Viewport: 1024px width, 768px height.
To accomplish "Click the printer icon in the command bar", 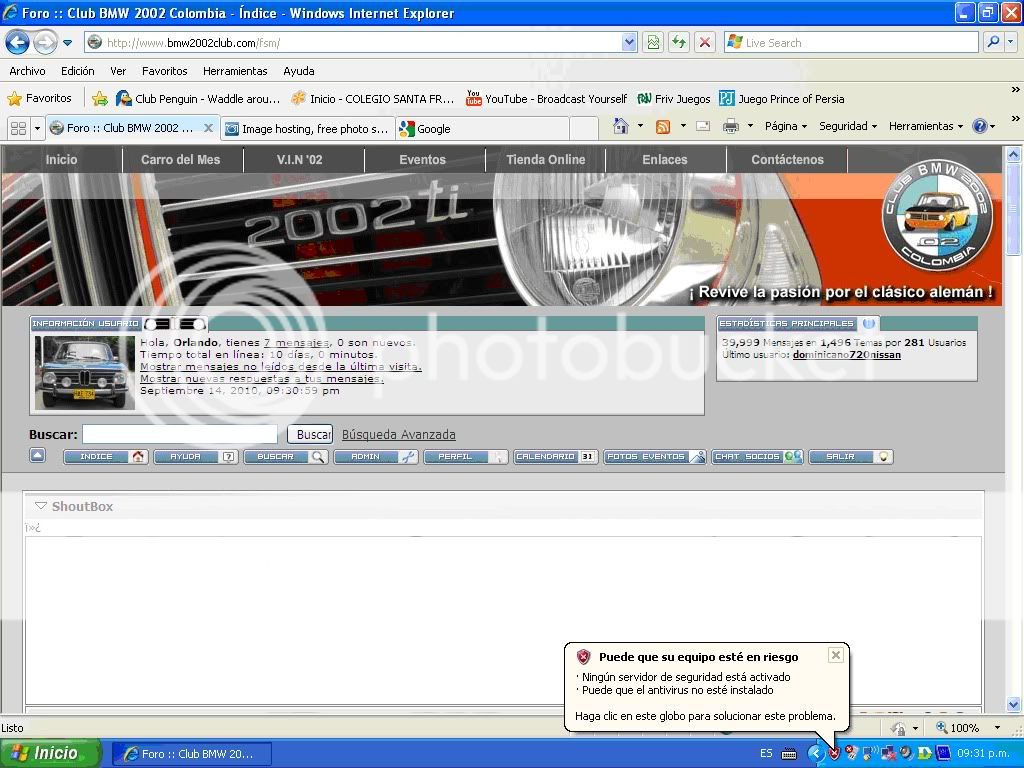I will pos(731,127).
